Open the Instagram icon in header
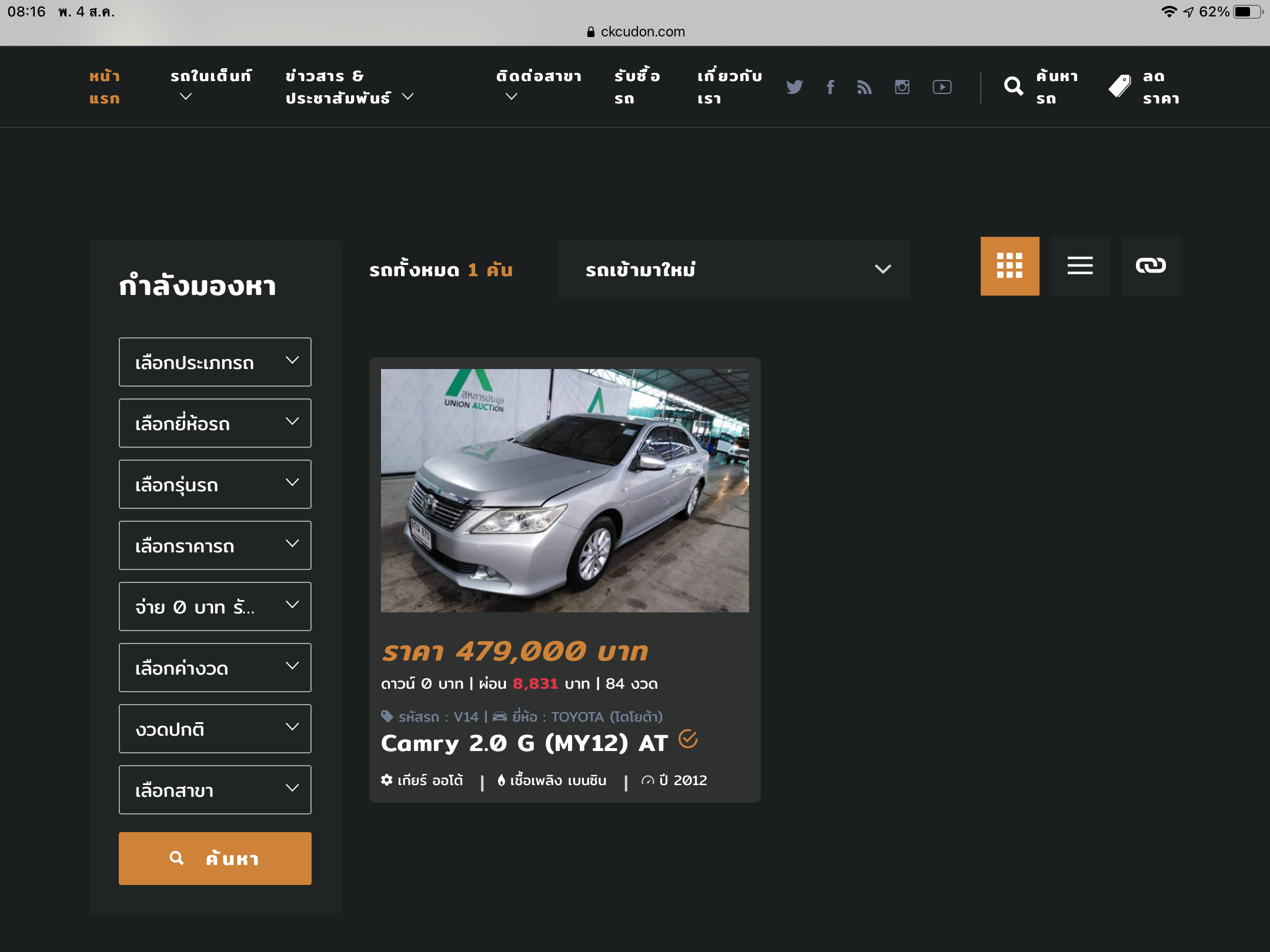The width and height of the screenshot is (1270, 952). click(x=902, y=87)
